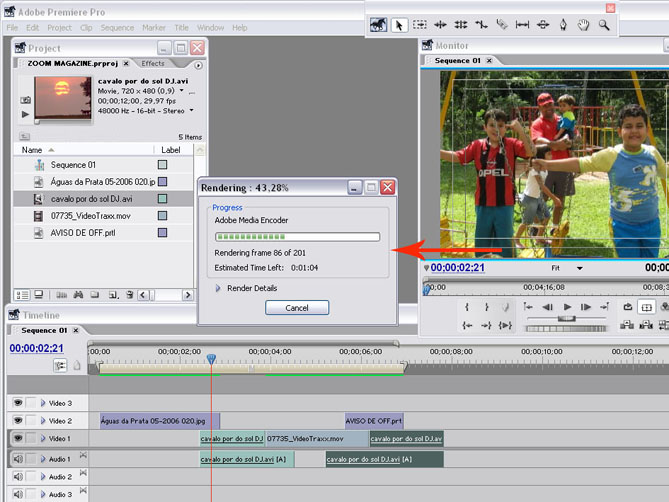Toggle visibility of the Video 2 track

pyautogui.click(x=18, y=421)
